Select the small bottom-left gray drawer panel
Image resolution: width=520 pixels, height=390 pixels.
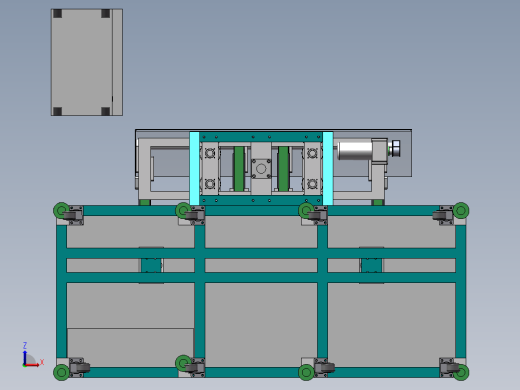click(x=130, y=348)
